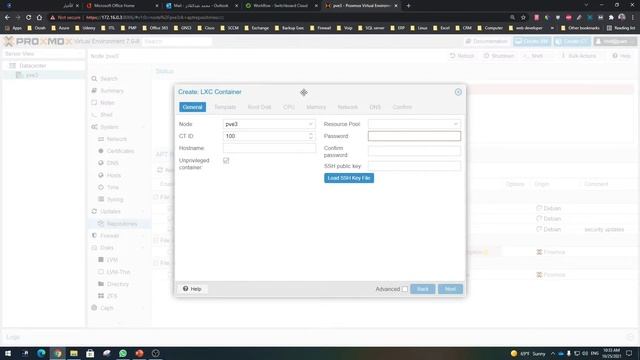Click the Reboot button for the node
Screen dimensions: 640x360
point(462,56)
